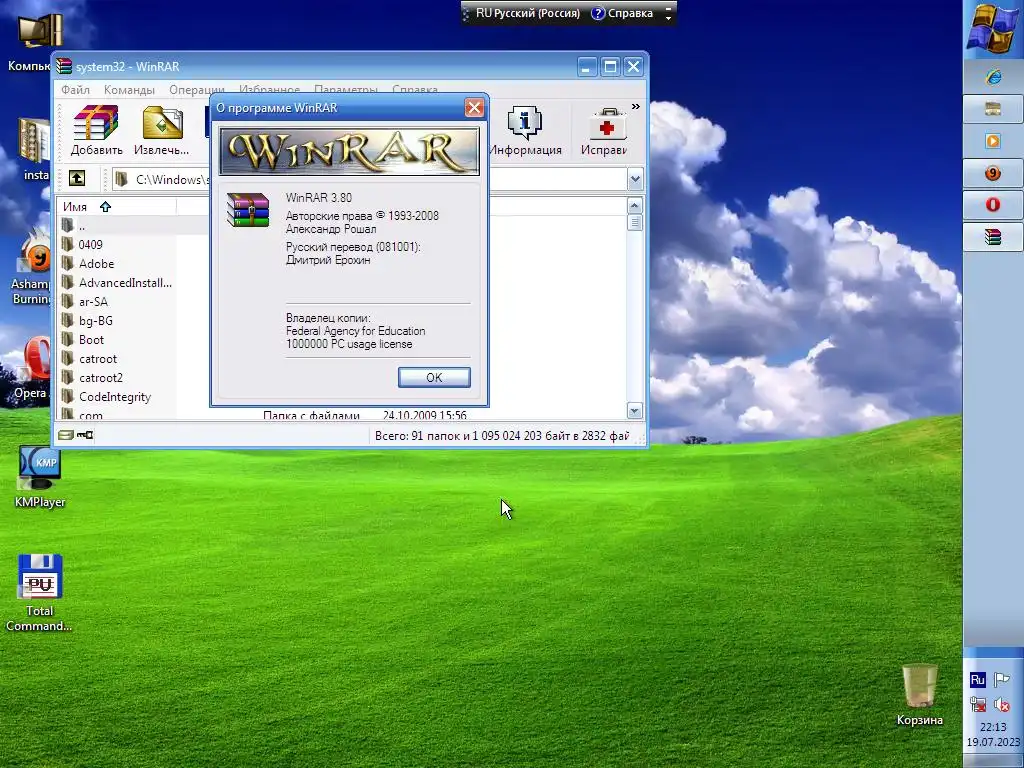Select the KMPlayer desktop icon

coord(40,477)
